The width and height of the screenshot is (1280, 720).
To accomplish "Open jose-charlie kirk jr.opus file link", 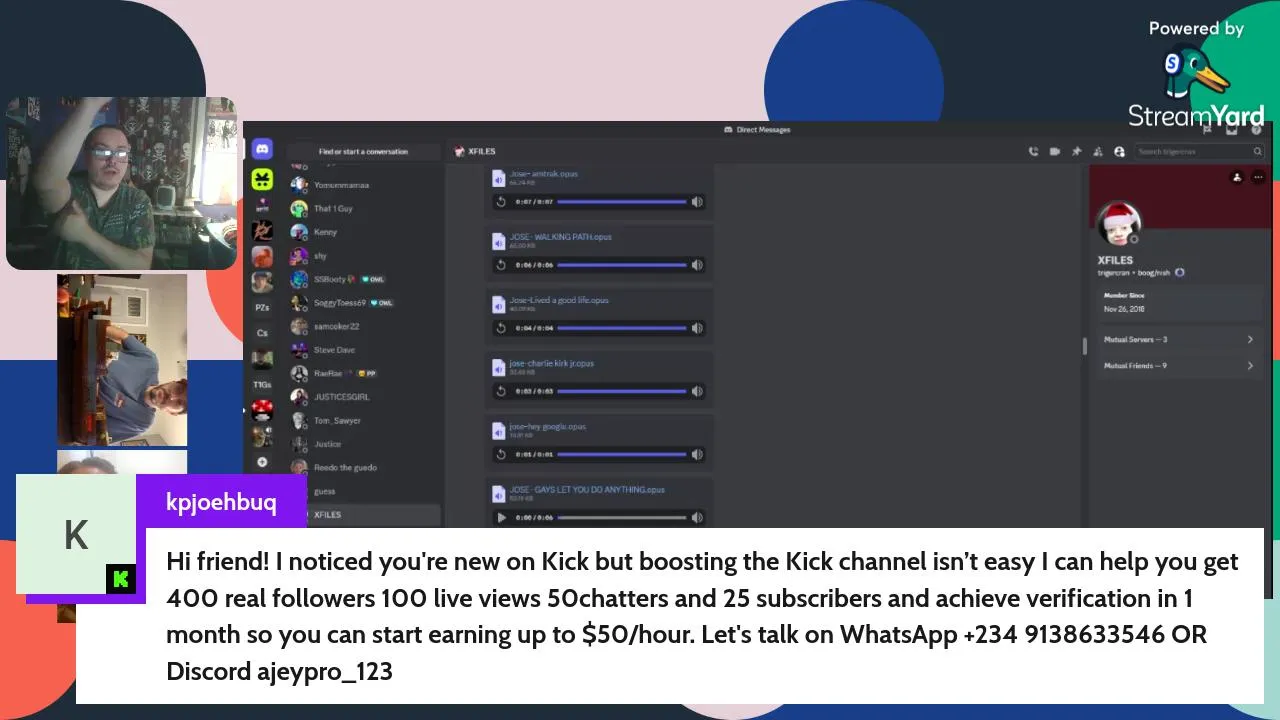I will [x=551, y=363].
